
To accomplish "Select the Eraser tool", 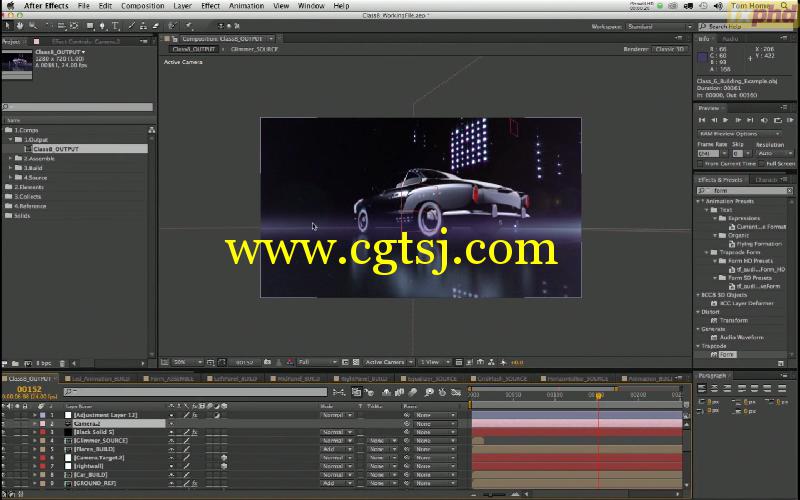I will (x=156, y=26).
